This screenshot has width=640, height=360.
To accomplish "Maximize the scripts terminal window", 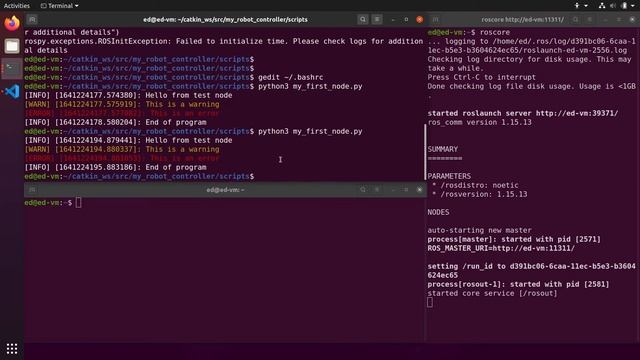I will 406,19.
